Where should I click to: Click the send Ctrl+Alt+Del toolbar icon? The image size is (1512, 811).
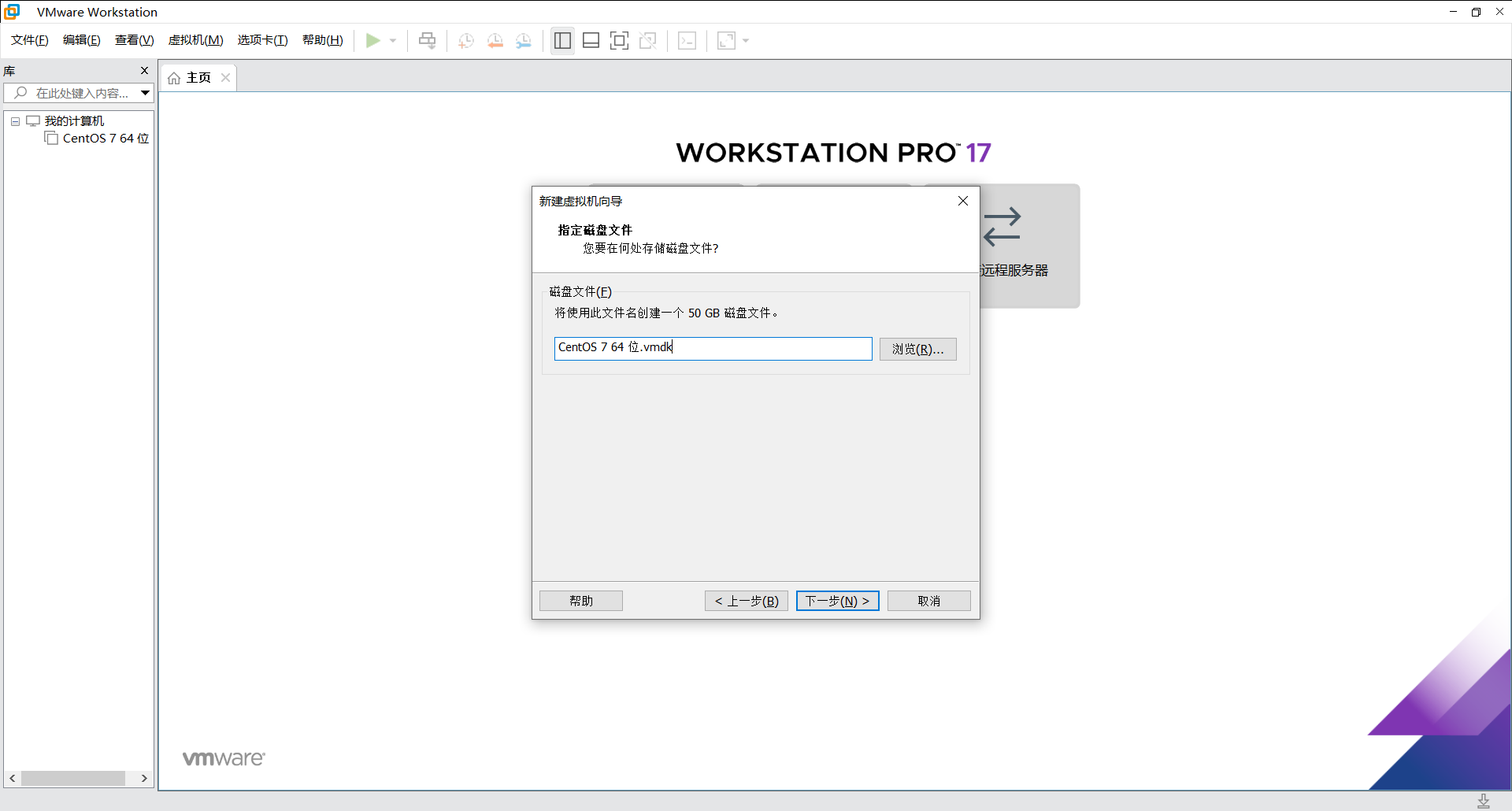427,40
